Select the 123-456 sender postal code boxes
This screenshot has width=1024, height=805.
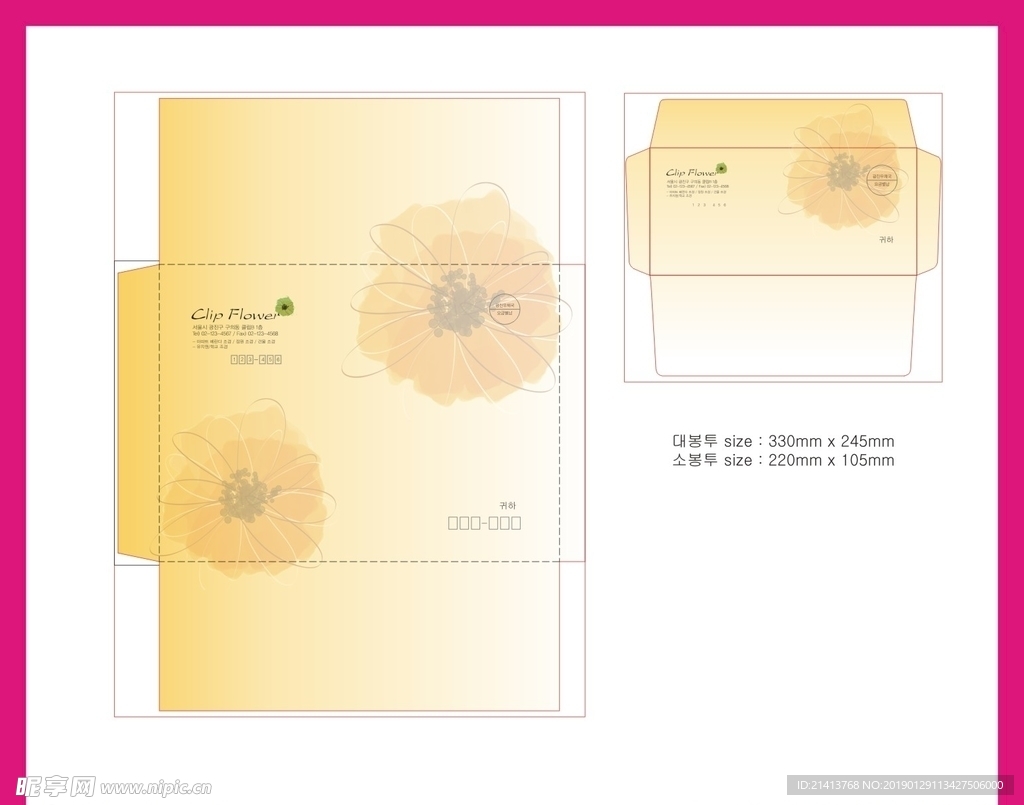256,359
